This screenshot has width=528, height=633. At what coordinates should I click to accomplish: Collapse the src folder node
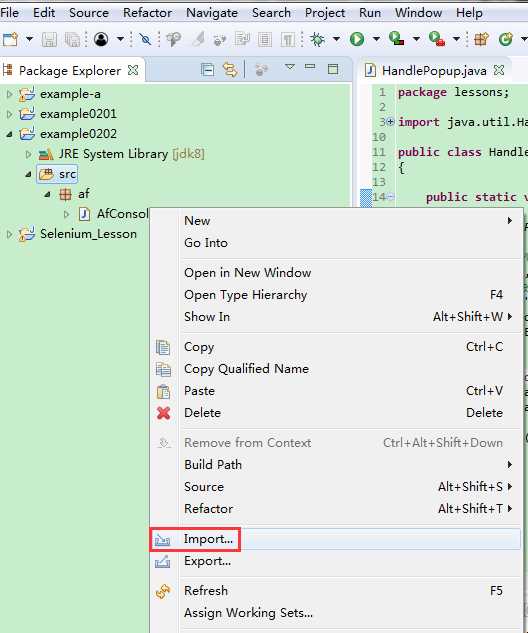point(28,174)
